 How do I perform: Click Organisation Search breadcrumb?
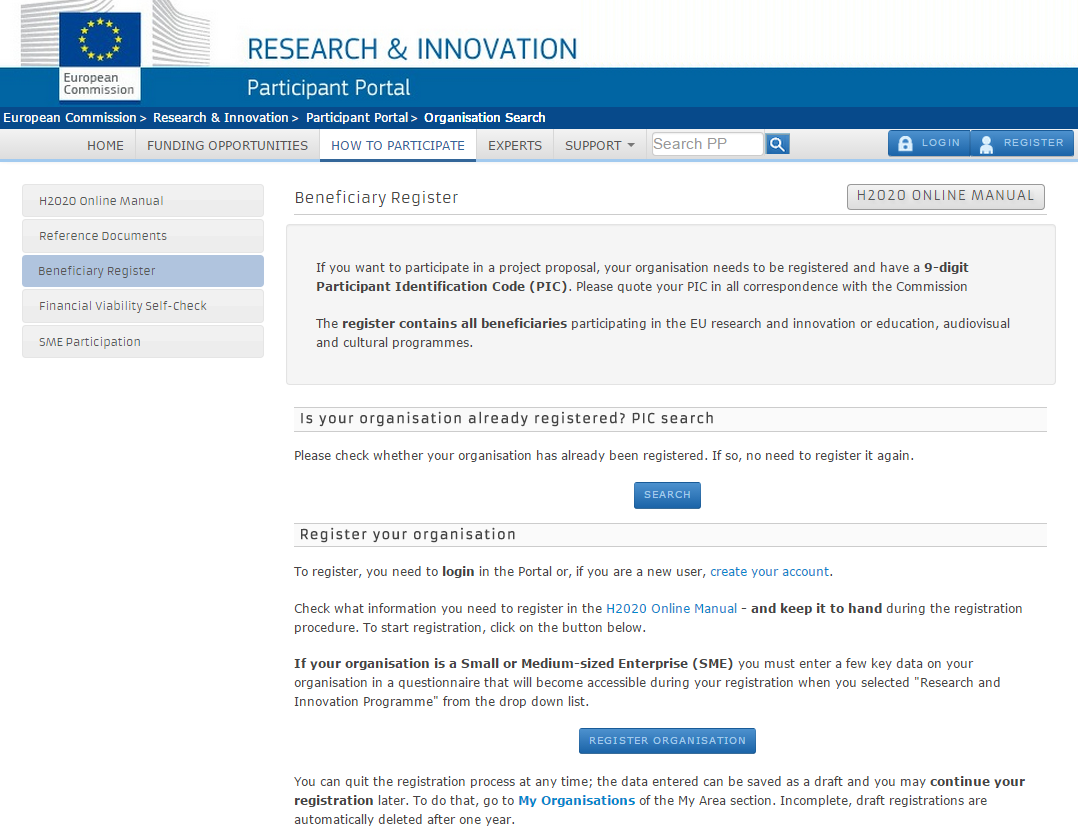[485, 118]
